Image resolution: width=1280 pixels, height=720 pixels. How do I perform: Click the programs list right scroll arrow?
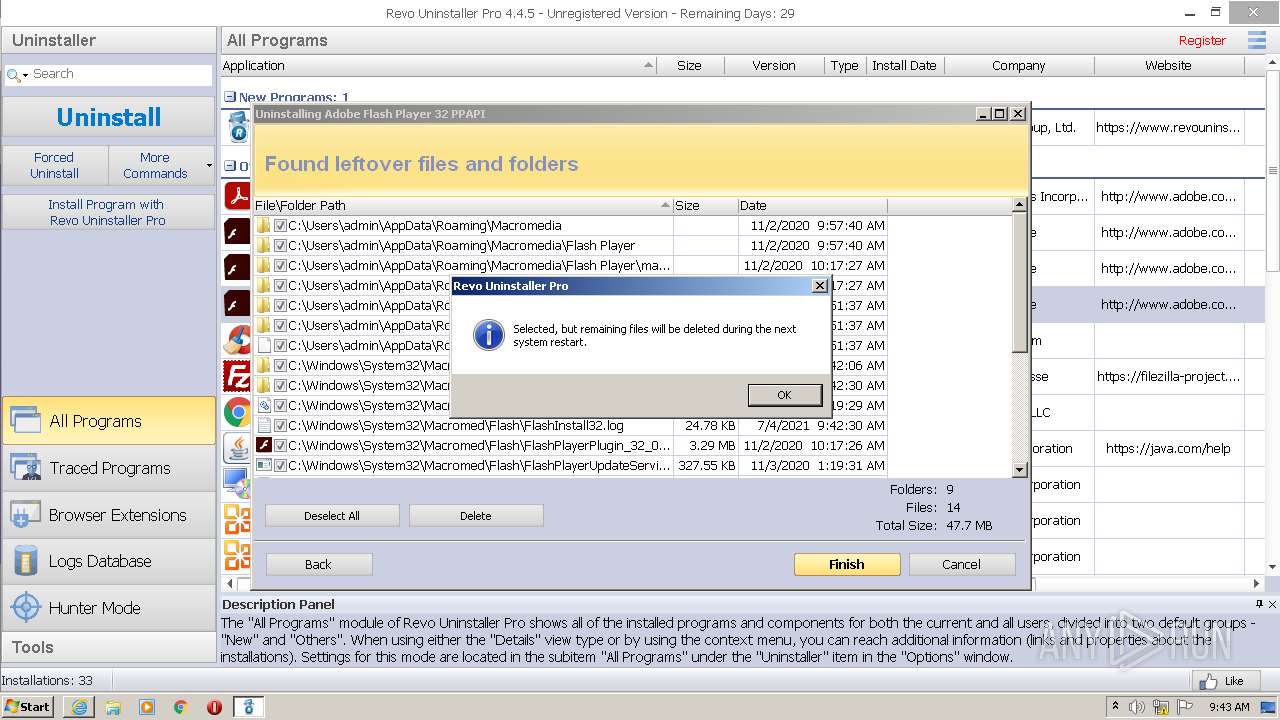(x=1257, y=583)
